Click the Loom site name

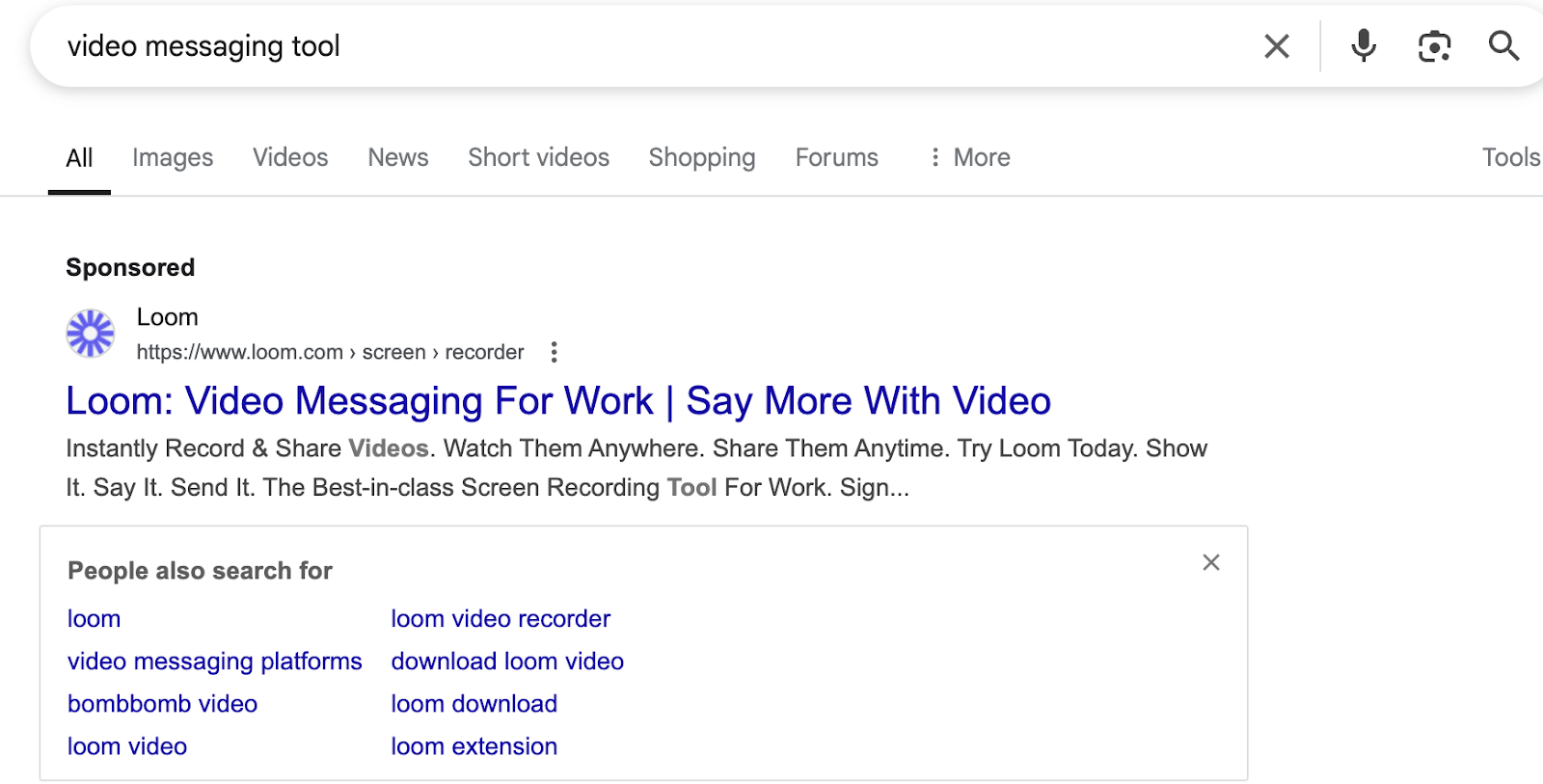pos(168,317)
